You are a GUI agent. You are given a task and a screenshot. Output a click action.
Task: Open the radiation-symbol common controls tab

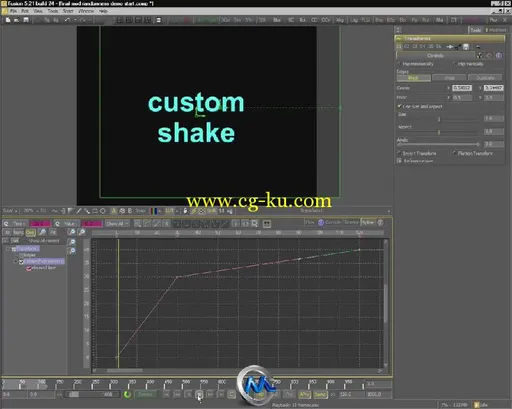click(480, 56)
